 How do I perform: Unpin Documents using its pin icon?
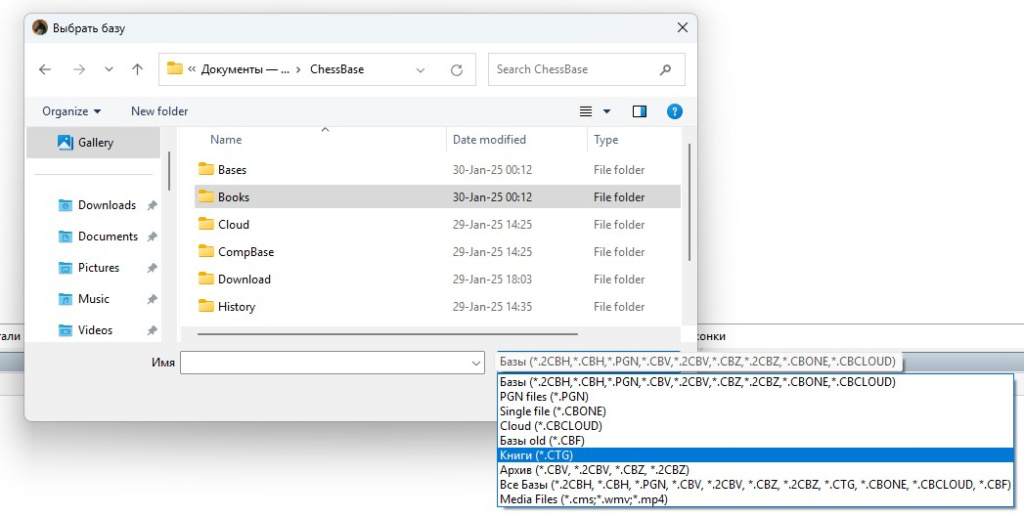[x=152, y=237]
